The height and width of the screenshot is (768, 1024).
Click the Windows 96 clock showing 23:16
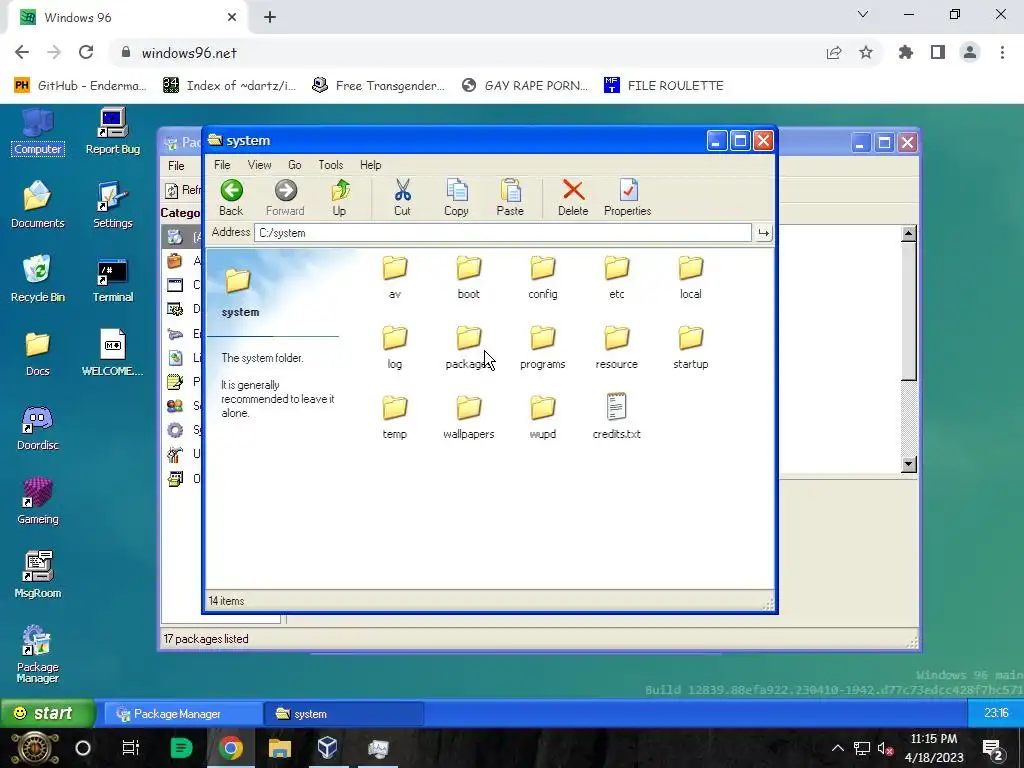click(x=996, y=713)
